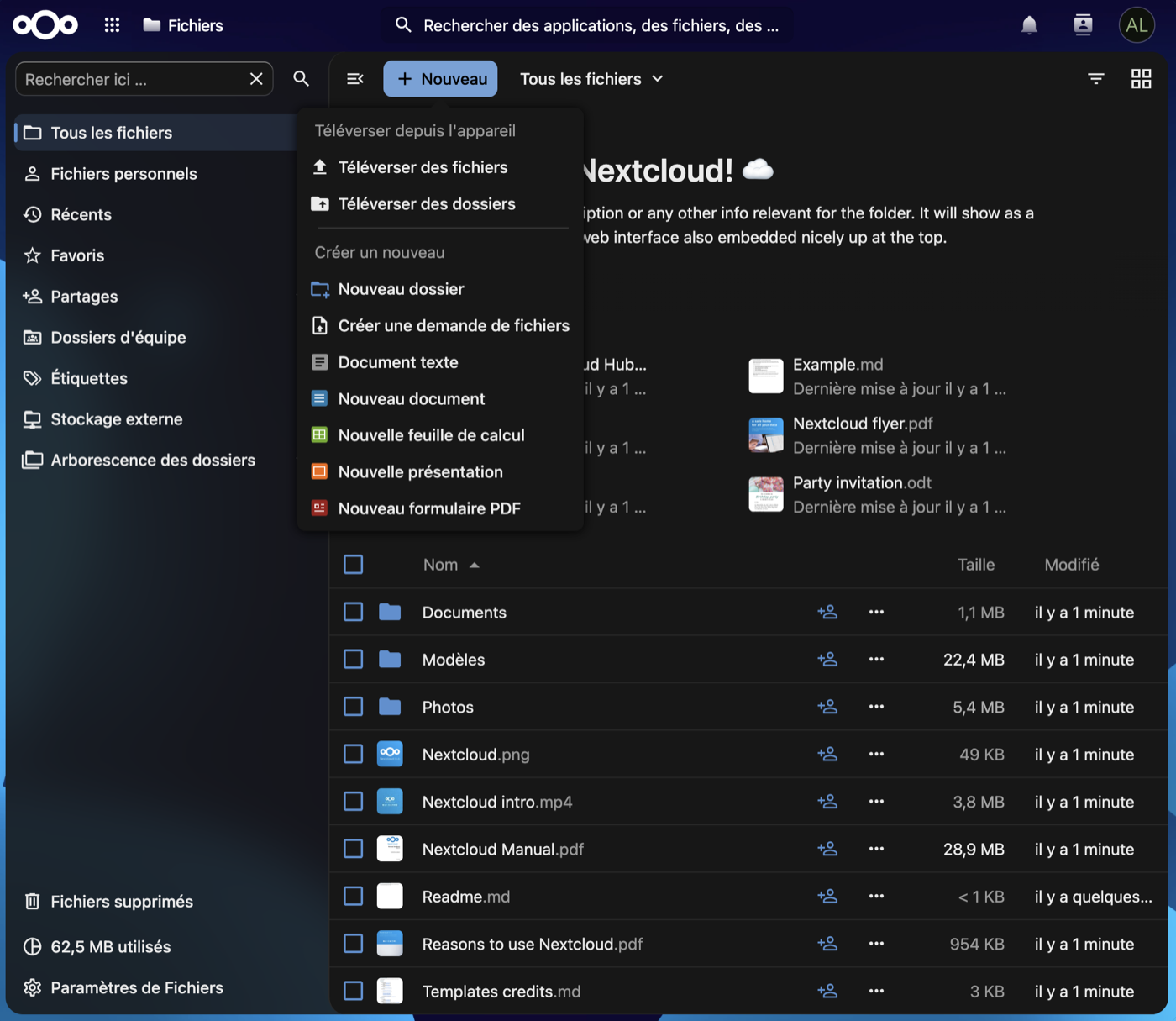
Task: Open actions menu for Templates credits.md
Action: coord(876,992)
